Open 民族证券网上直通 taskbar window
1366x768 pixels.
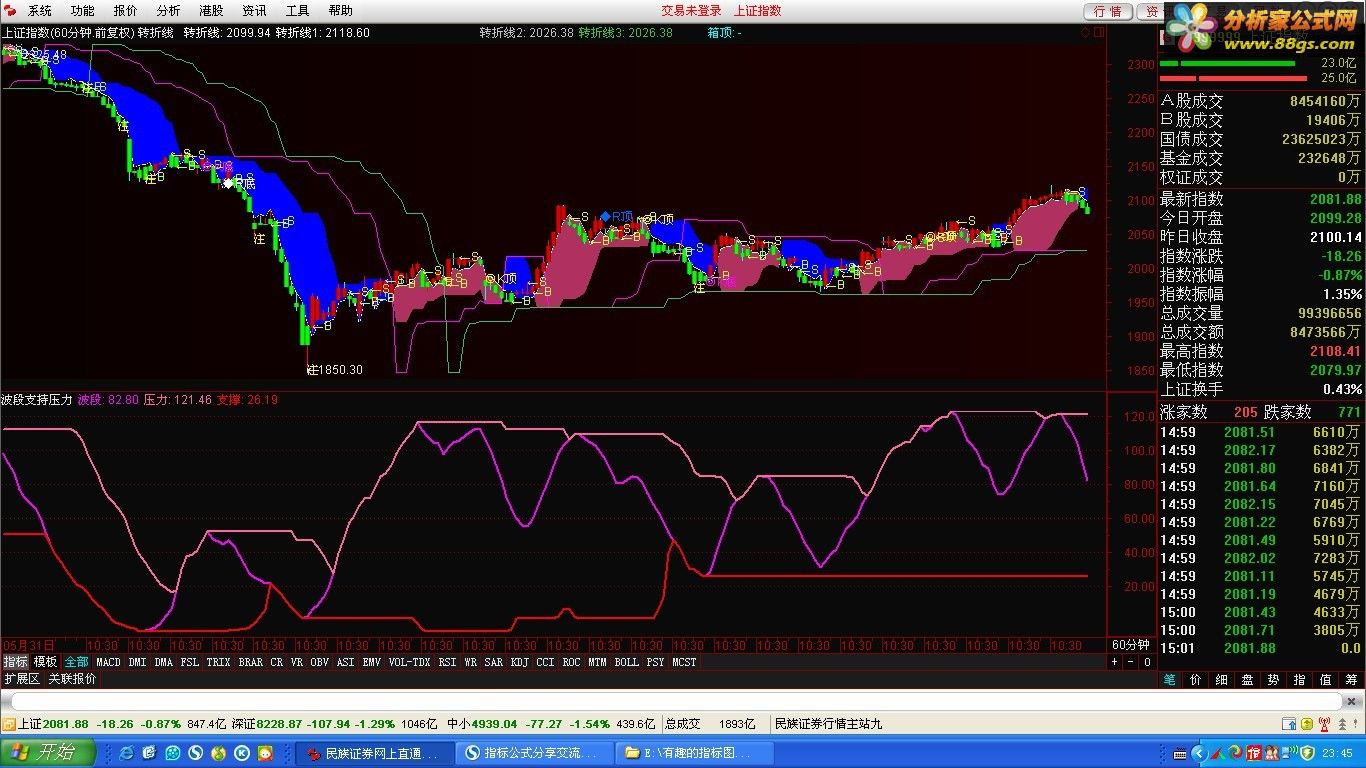375,753
